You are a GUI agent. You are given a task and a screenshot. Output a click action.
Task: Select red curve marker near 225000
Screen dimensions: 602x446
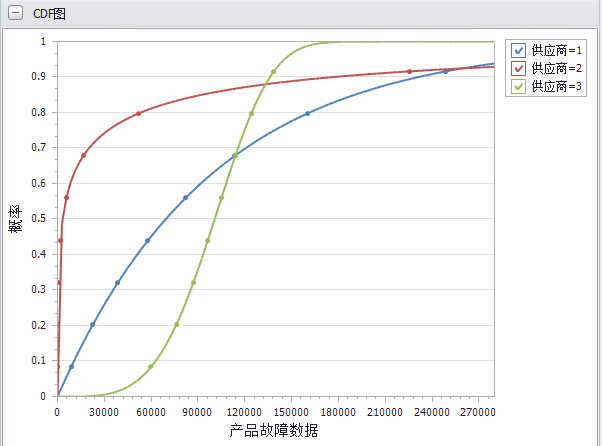pyautogui.click(x=410, y=71)
